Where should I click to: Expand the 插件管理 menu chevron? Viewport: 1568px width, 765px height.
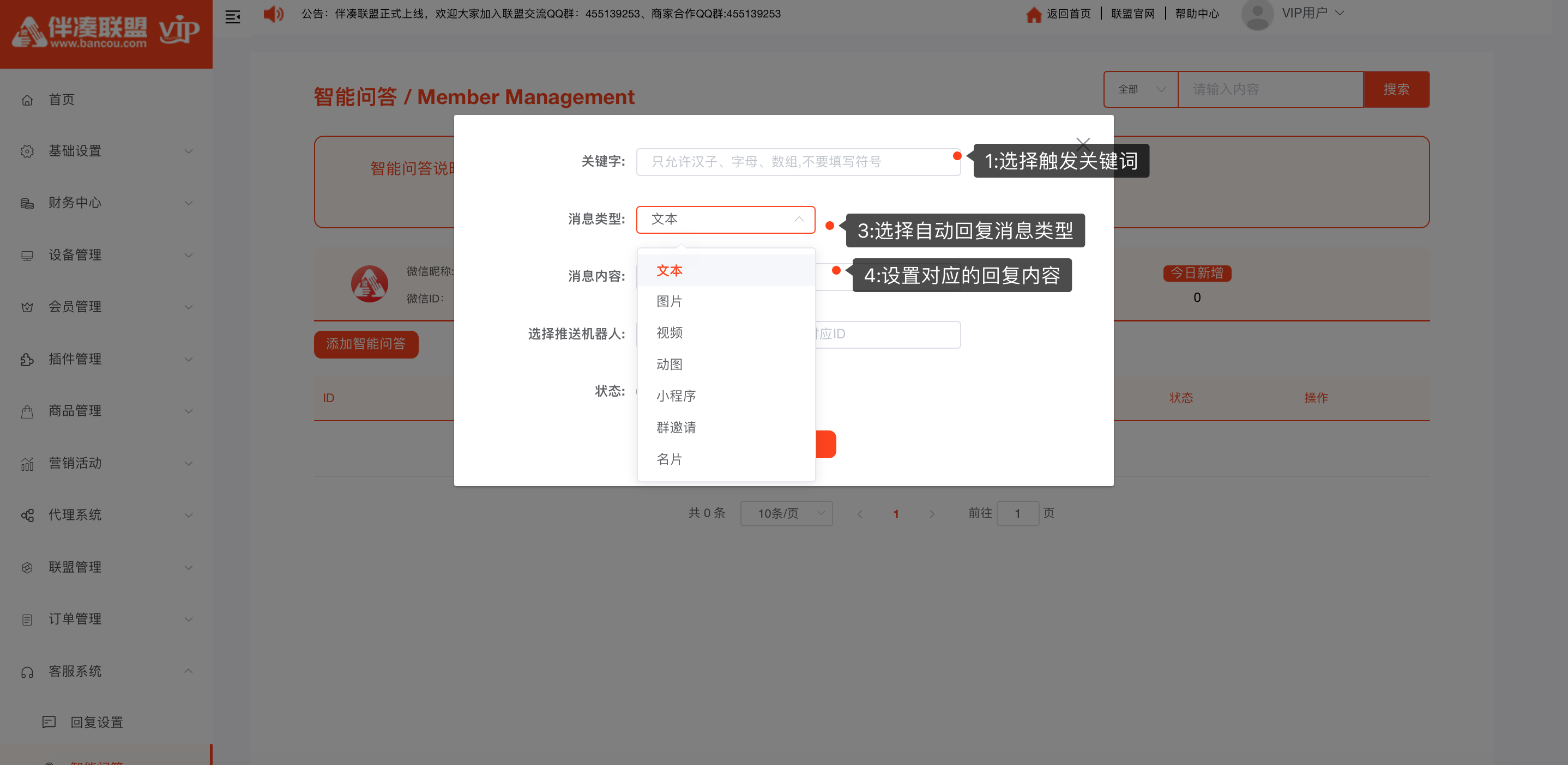(x=189, y=360)
